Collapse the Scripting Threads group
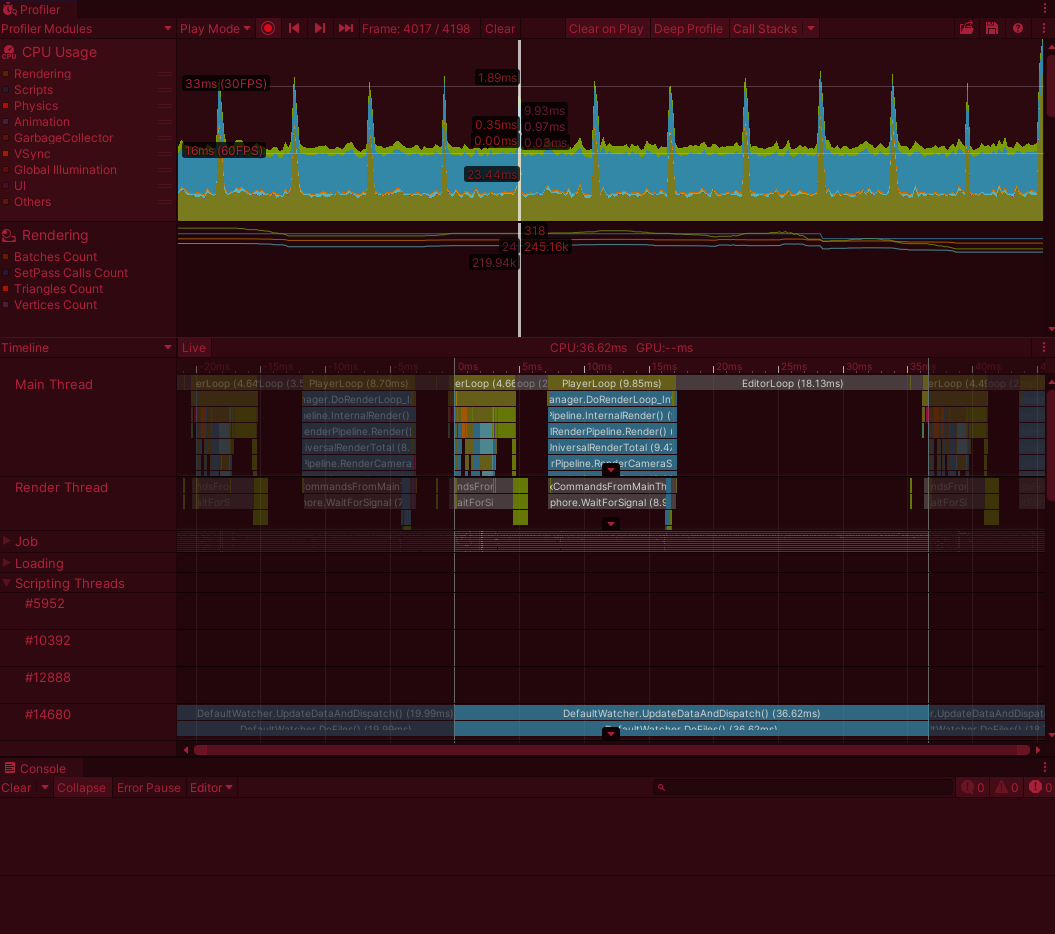The image size is (1055, 934). click(8, 583)
